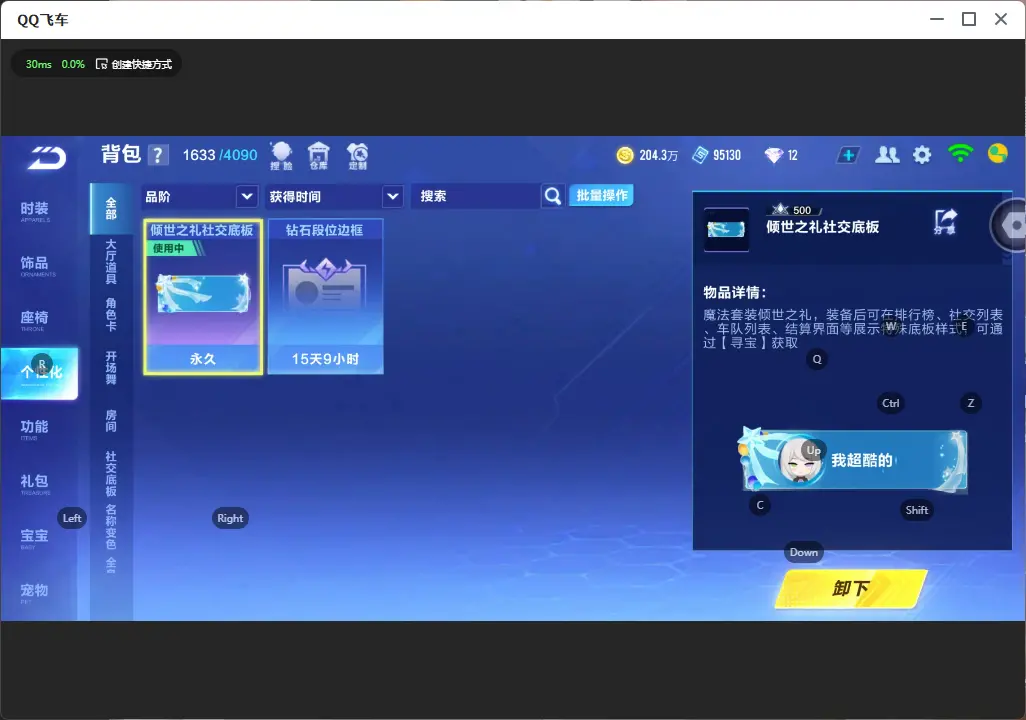Click the blue coupon currency icon
1026x720 pixels.
pyautogui.click(x=700, y=155)
